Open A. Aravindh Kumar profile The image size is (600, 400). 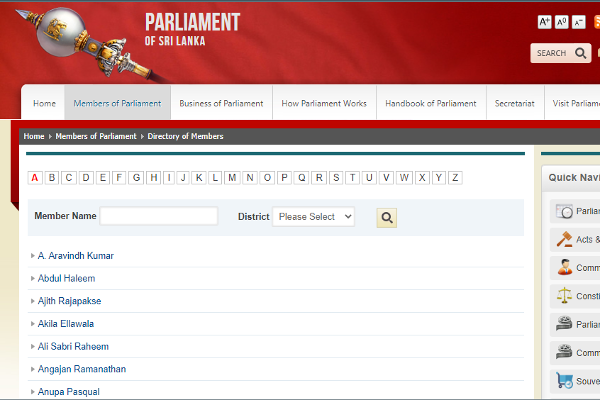point(76,256)
